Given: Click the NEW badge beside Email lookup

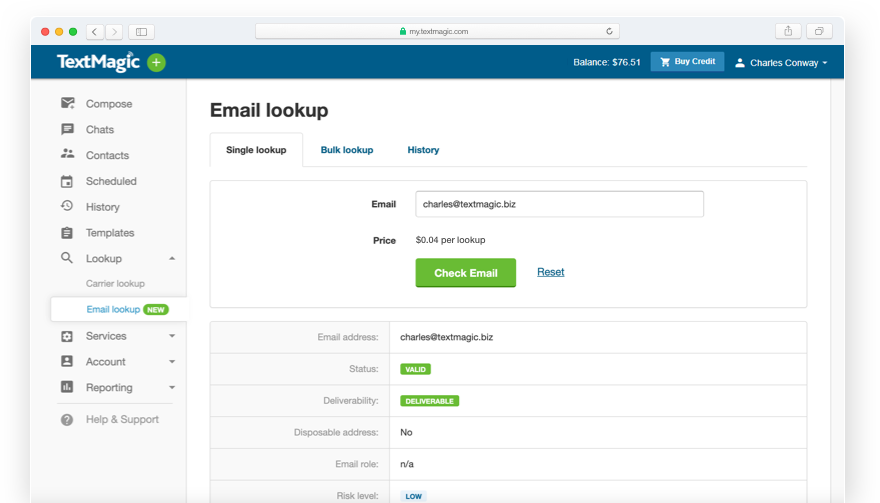Looking at the screenshot, I should click(x=156, y=310).
